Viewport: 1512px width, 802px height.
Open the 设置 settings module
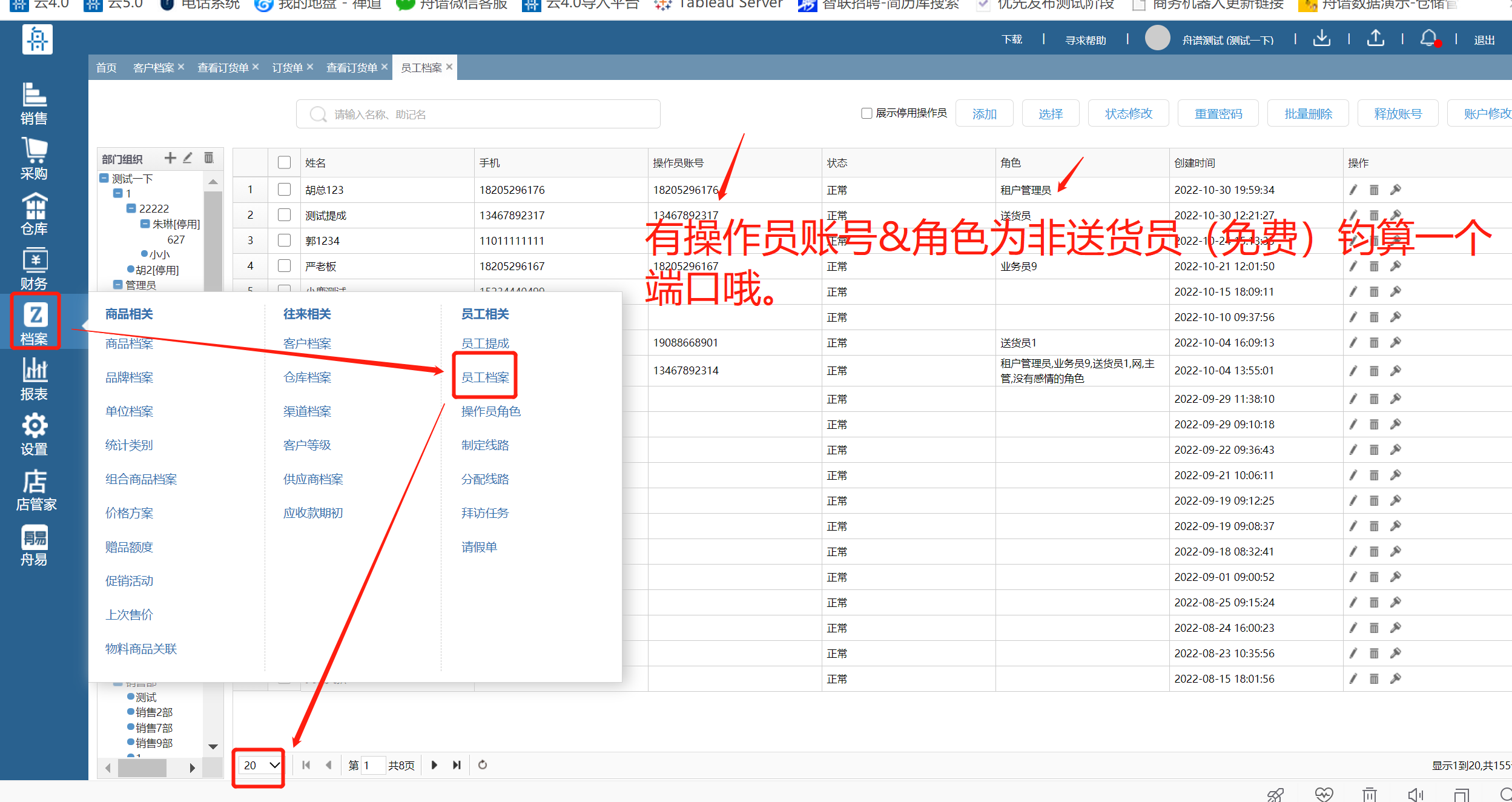coord(35,434)
